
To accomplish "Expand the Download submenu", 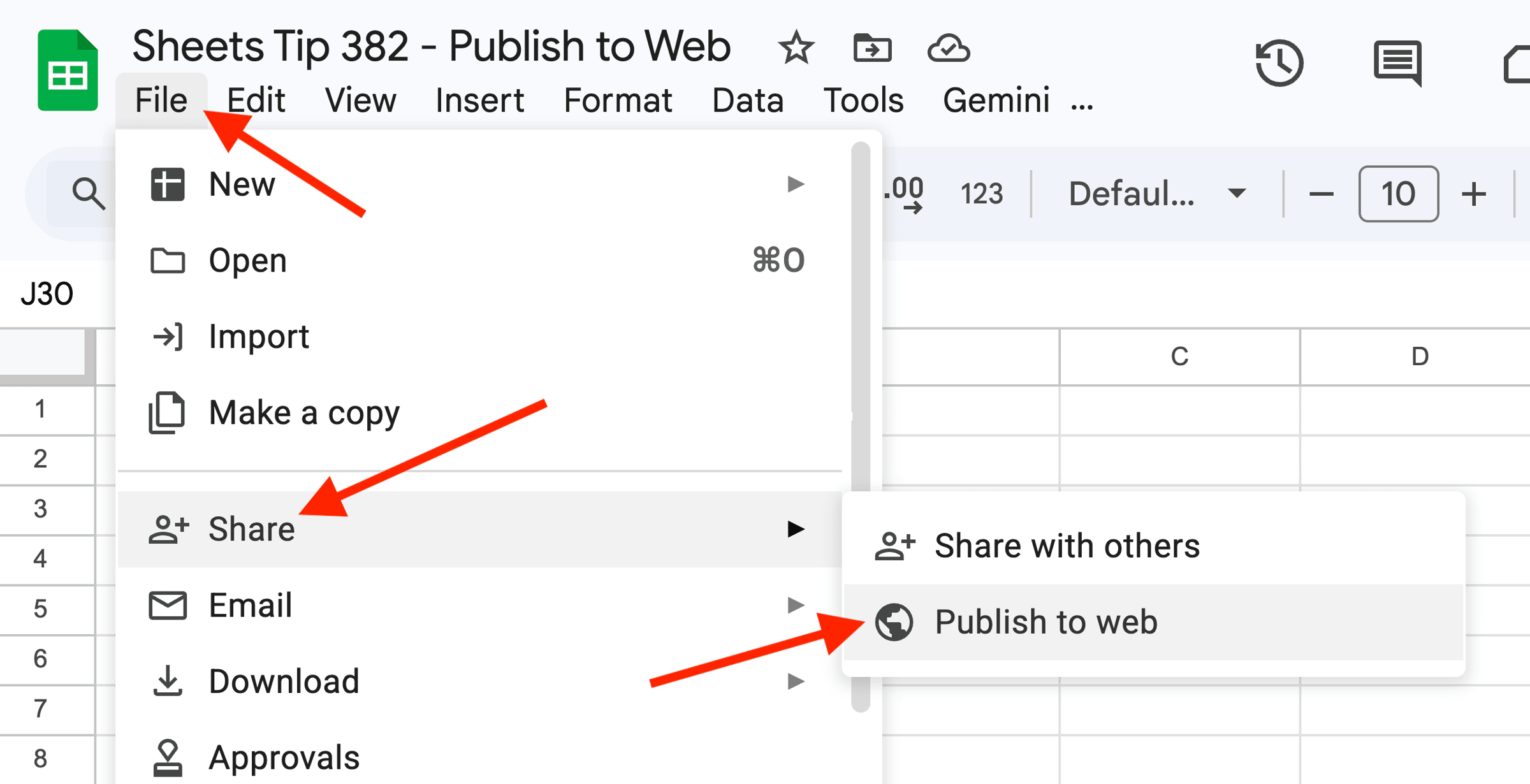I will [x=795, y=681].
